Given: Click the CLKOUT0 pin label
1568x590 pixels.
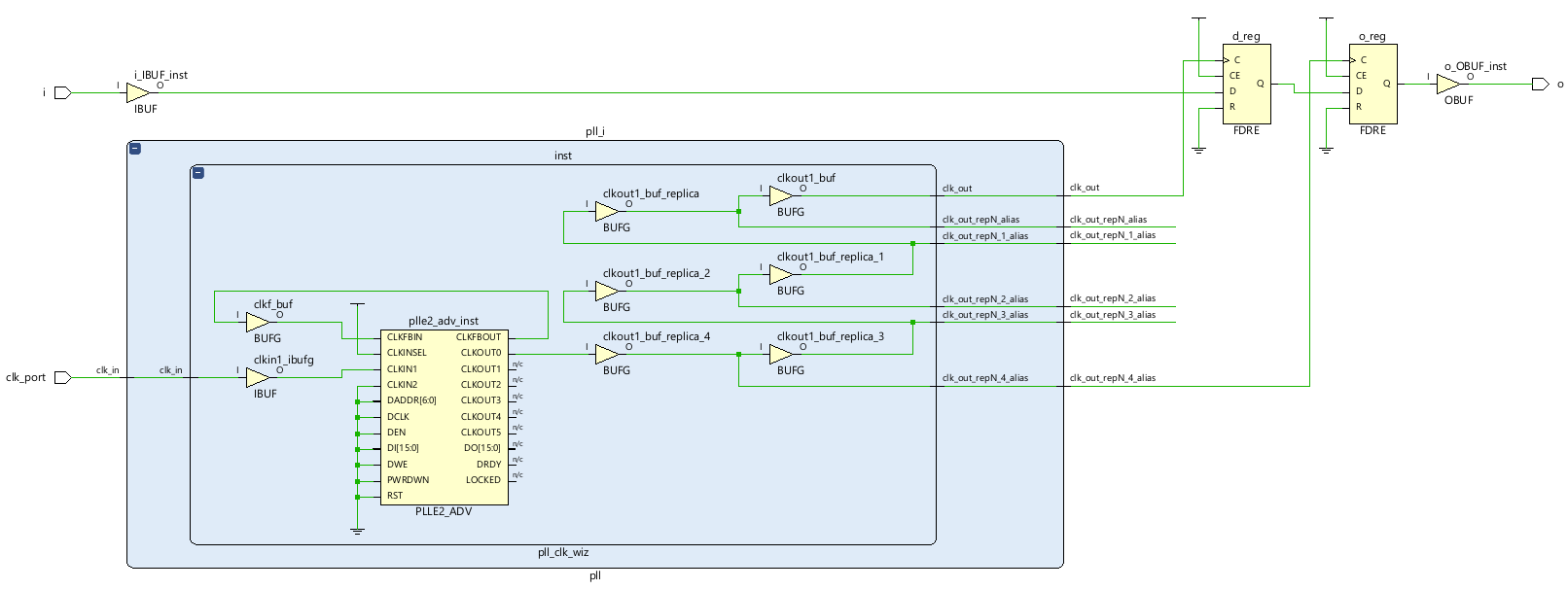Looking at the screenshot, I should click(481, 353).
